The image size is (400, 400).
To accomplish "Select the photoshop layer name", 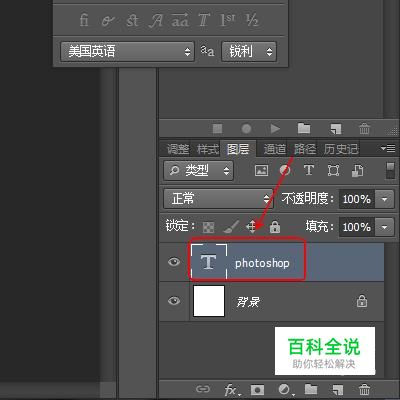I will click(x=262, y=263).
